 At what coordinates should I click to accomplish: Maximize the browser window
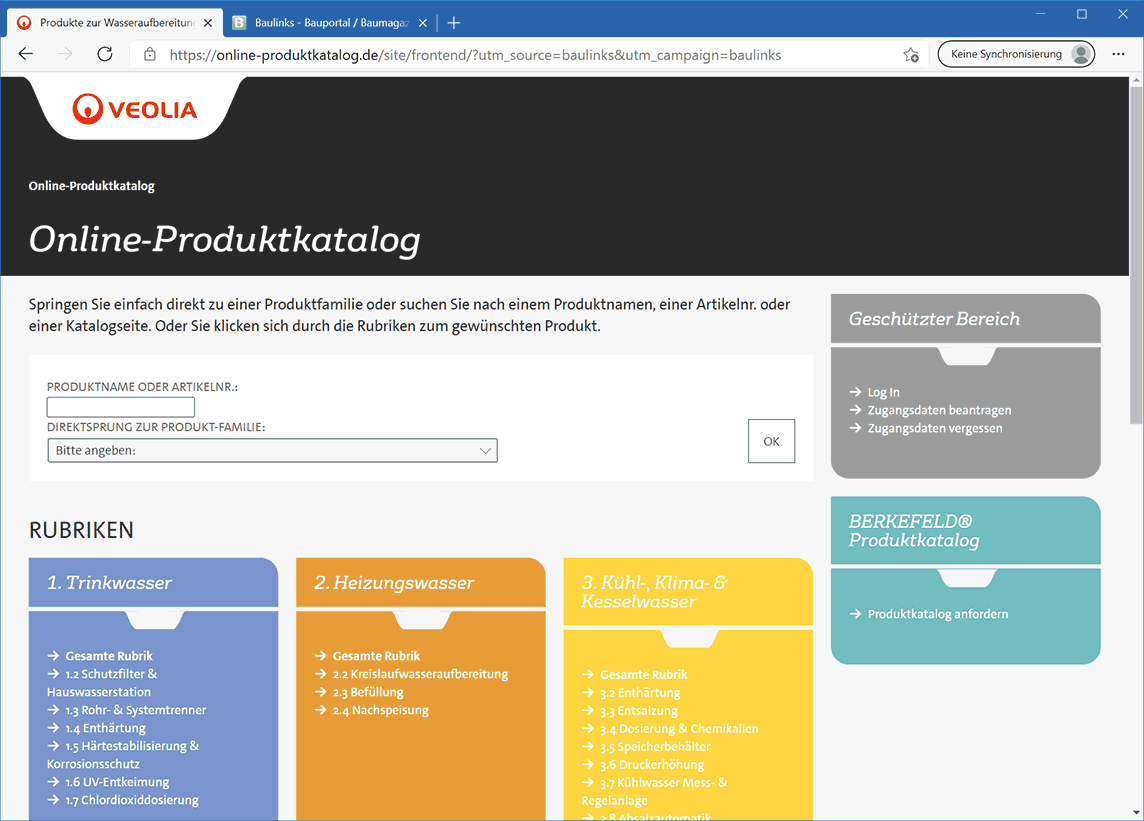pyautogui.click(x=1081, y=14)
